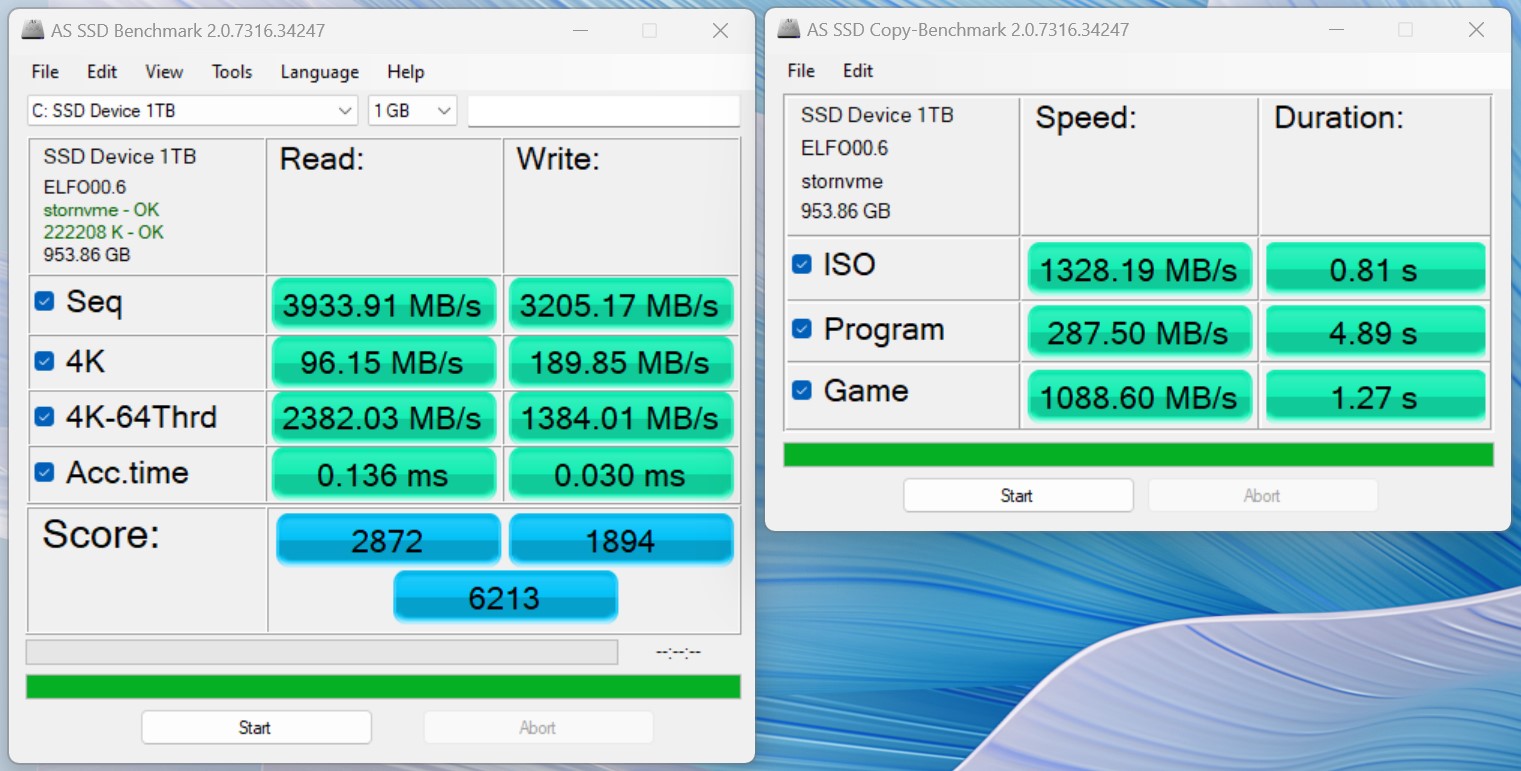Viewport: 1521px width, 771px height.
Task: Open the Tools menu in AS SSD Benchmark
Action: (x=231, y=72)
